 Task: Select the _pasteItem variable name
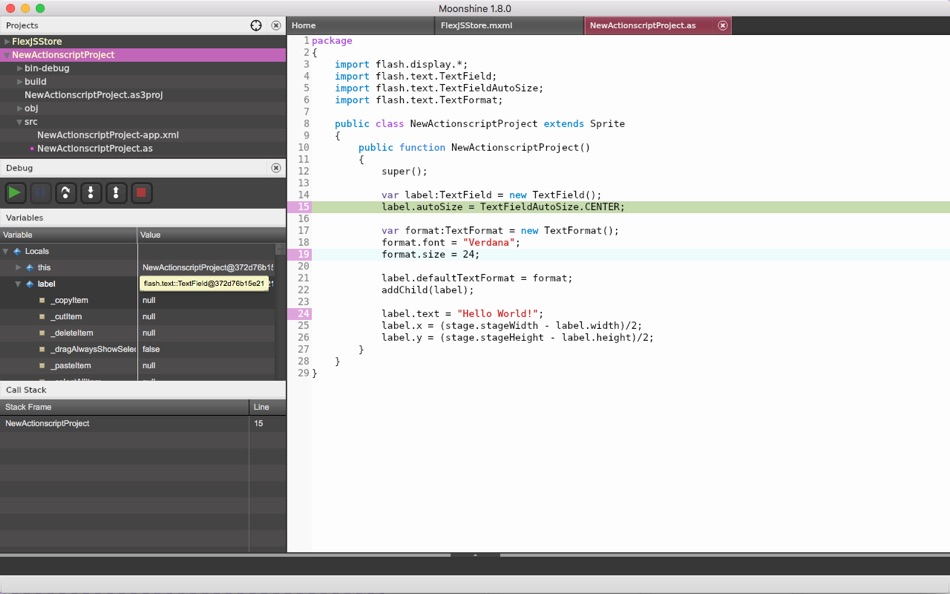coord(70,365)
